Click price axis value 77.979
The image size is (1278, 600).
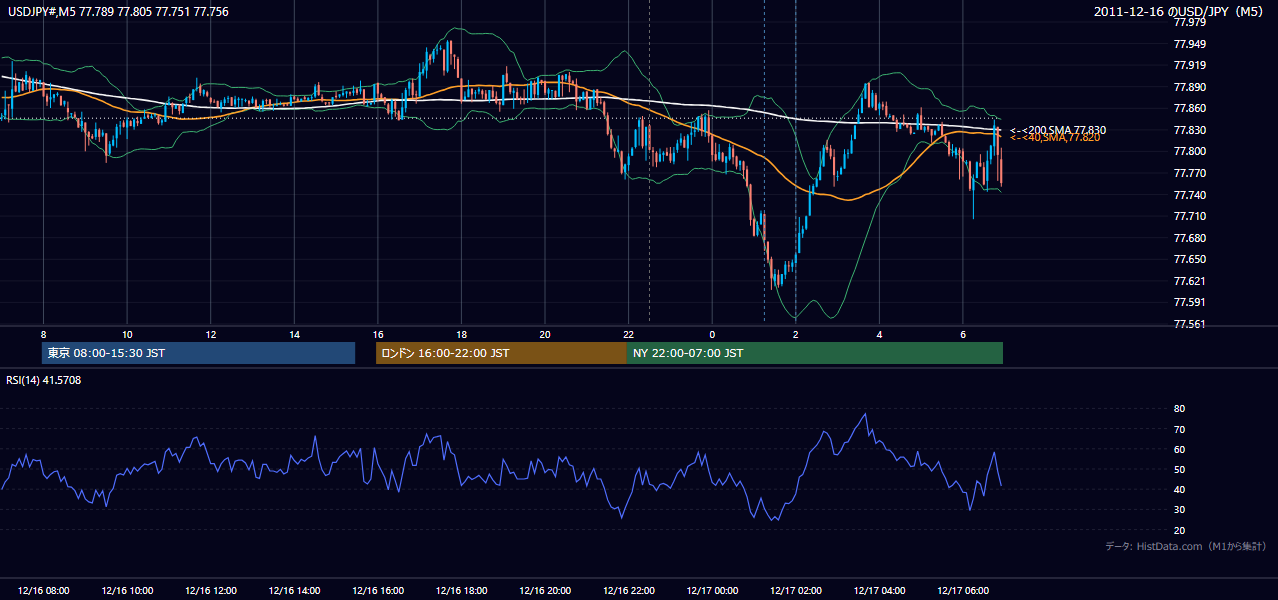[1190, 22]
